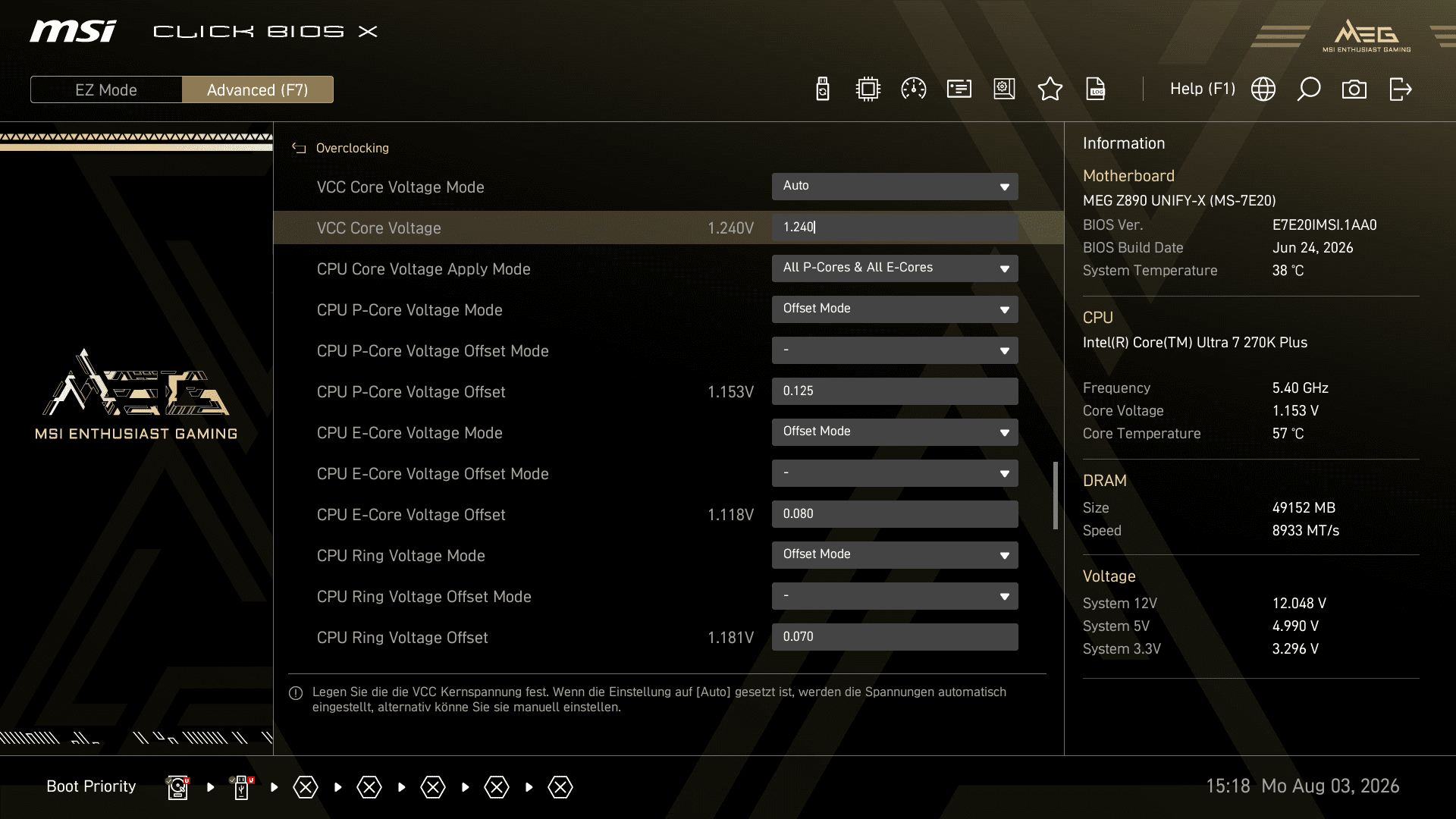Click the DRAM size value 49152 MB
1456x819 pixels.
1304,508
